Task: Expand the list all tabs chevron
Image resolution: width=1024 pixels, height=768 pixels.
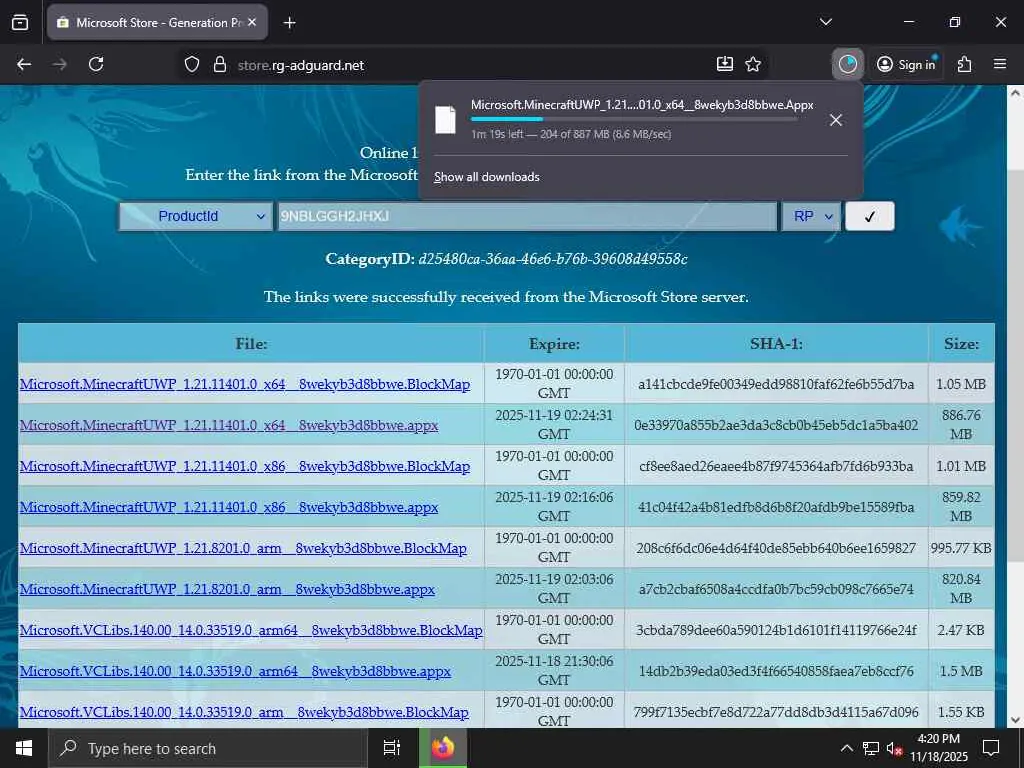Action: pyautogui.click(x=825, y=22)
